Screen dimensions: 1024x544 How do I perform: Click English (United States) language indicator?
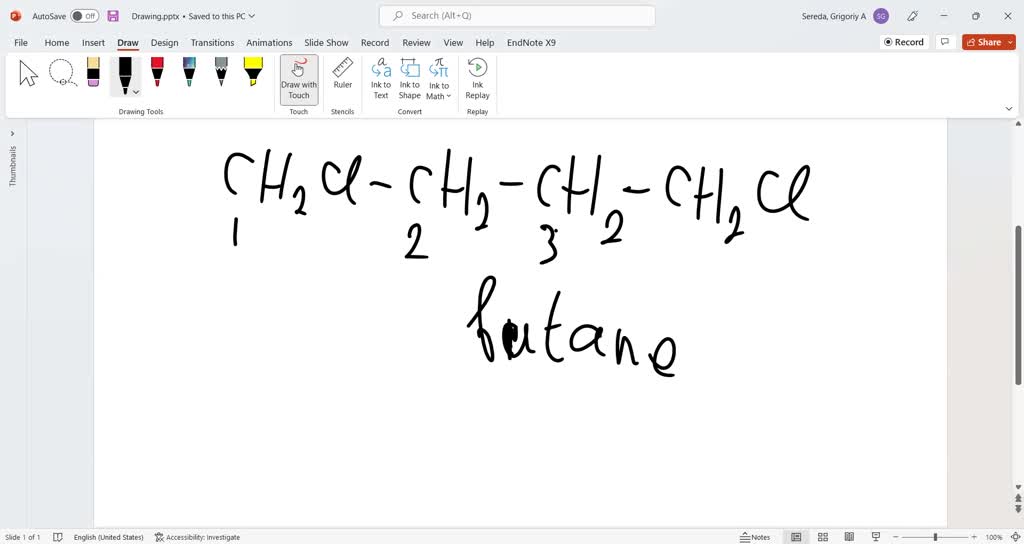108,537
